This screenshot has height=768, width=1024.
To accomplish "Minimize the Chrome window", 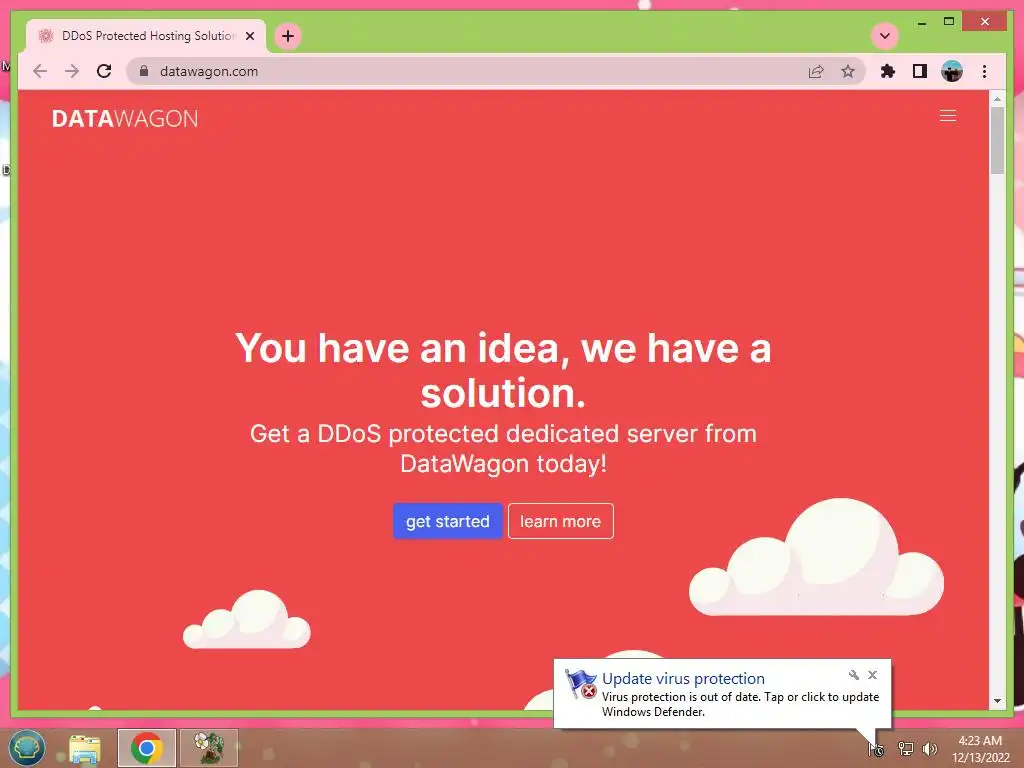I will 921,22.
